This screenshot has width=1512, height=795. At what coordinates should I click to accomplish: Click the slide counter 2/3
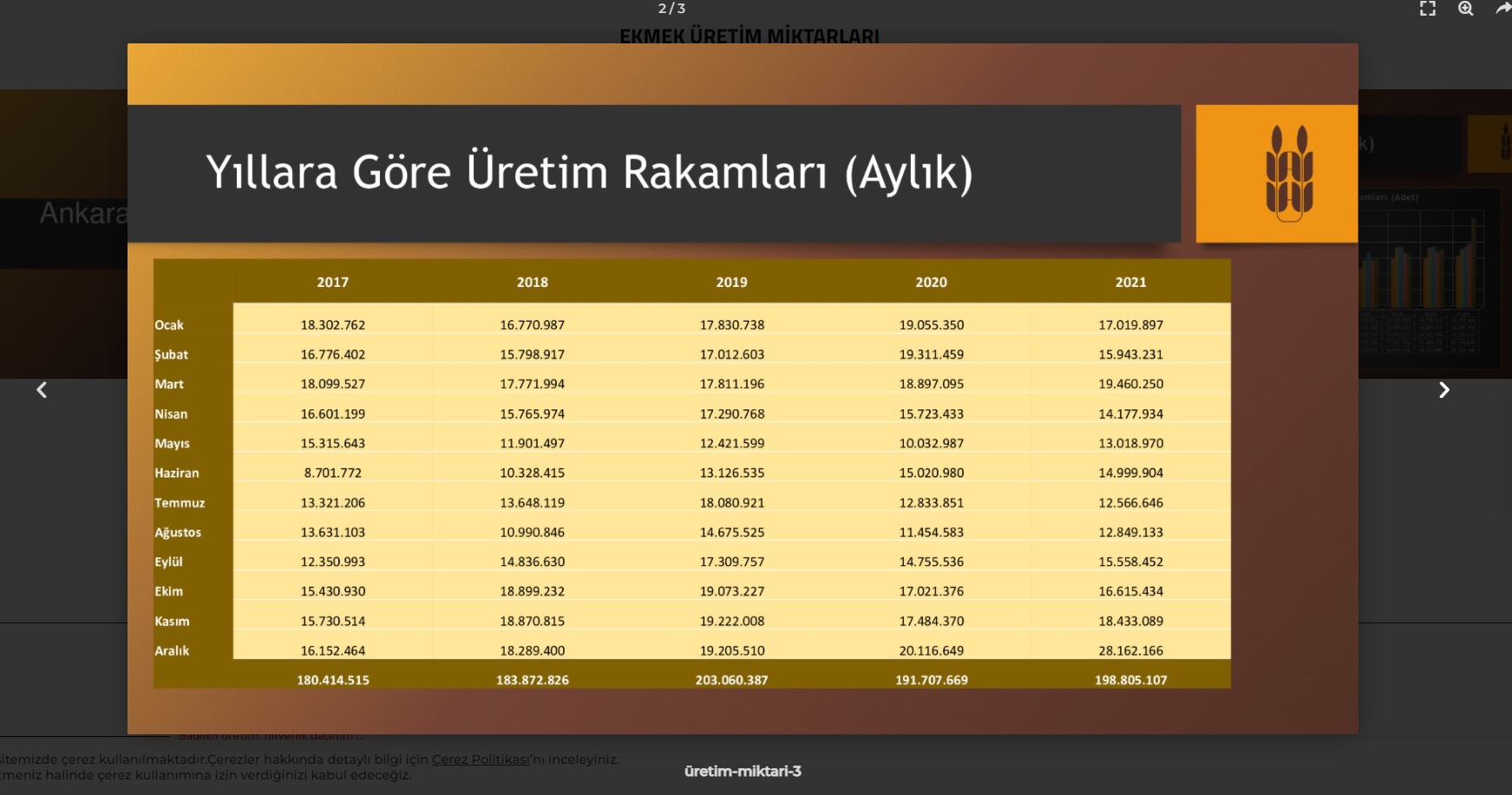671,9
